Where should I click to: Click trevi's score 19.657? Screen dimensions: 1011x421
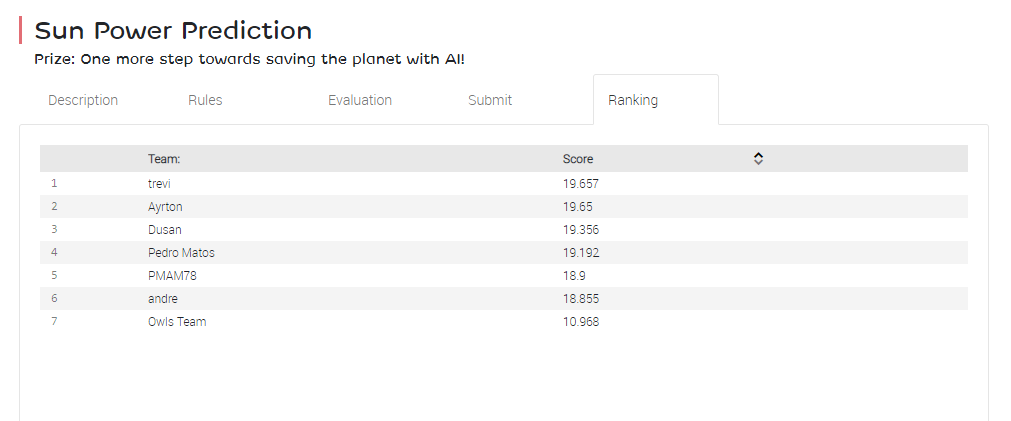tap(580, 184)
